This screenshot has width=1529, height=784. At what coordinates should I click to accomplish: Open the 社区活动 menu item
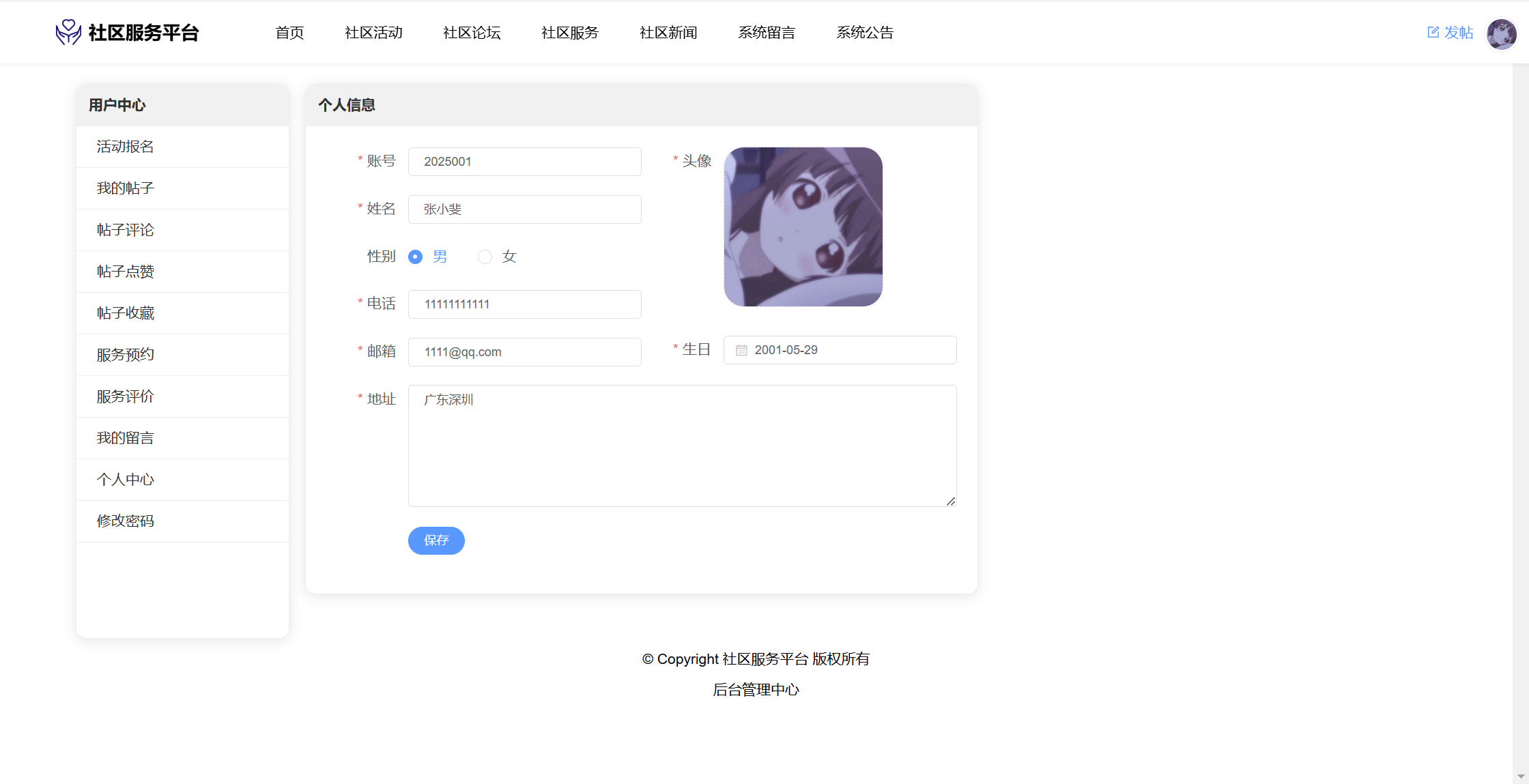click(373, 33)
